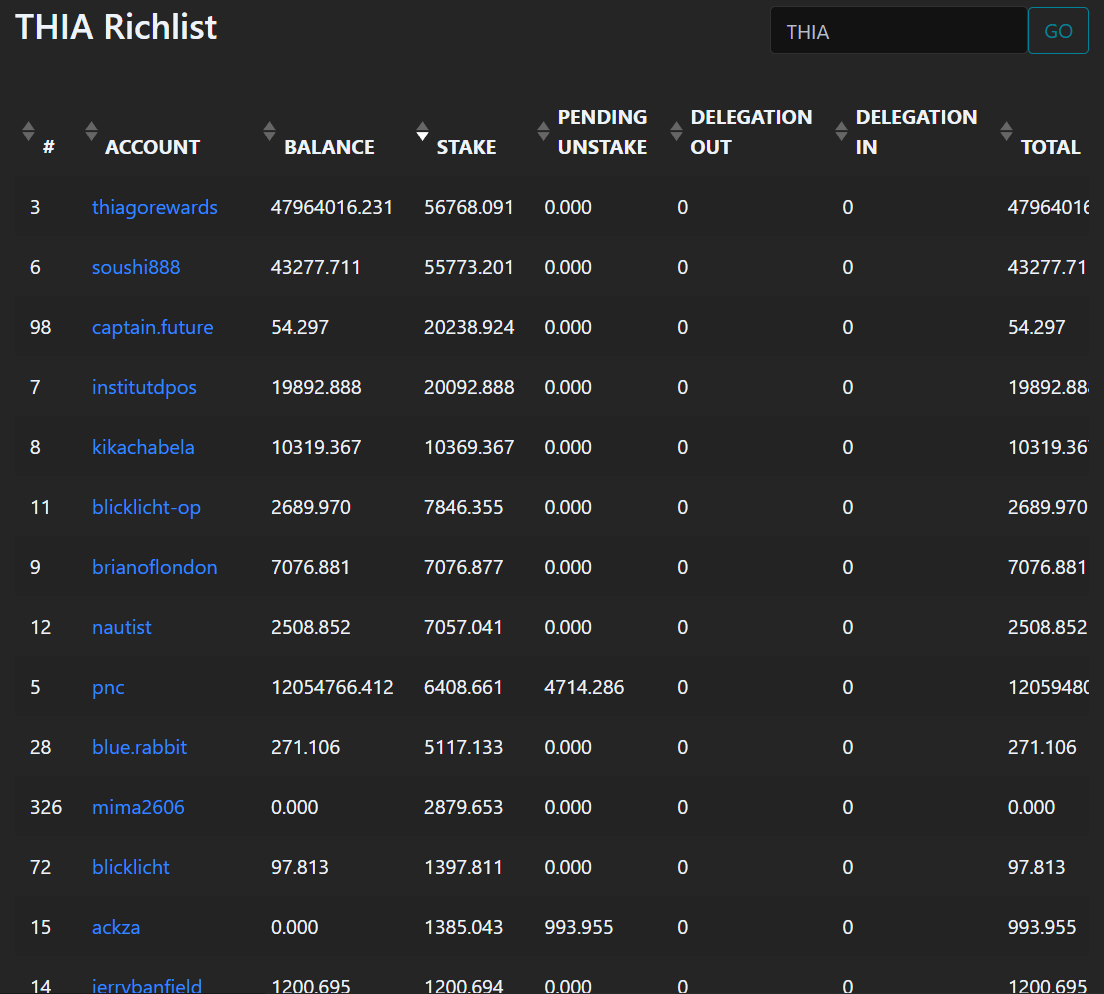Select stake value 56768.091
The image size is (1104, 994).
(x=468, y=208)
